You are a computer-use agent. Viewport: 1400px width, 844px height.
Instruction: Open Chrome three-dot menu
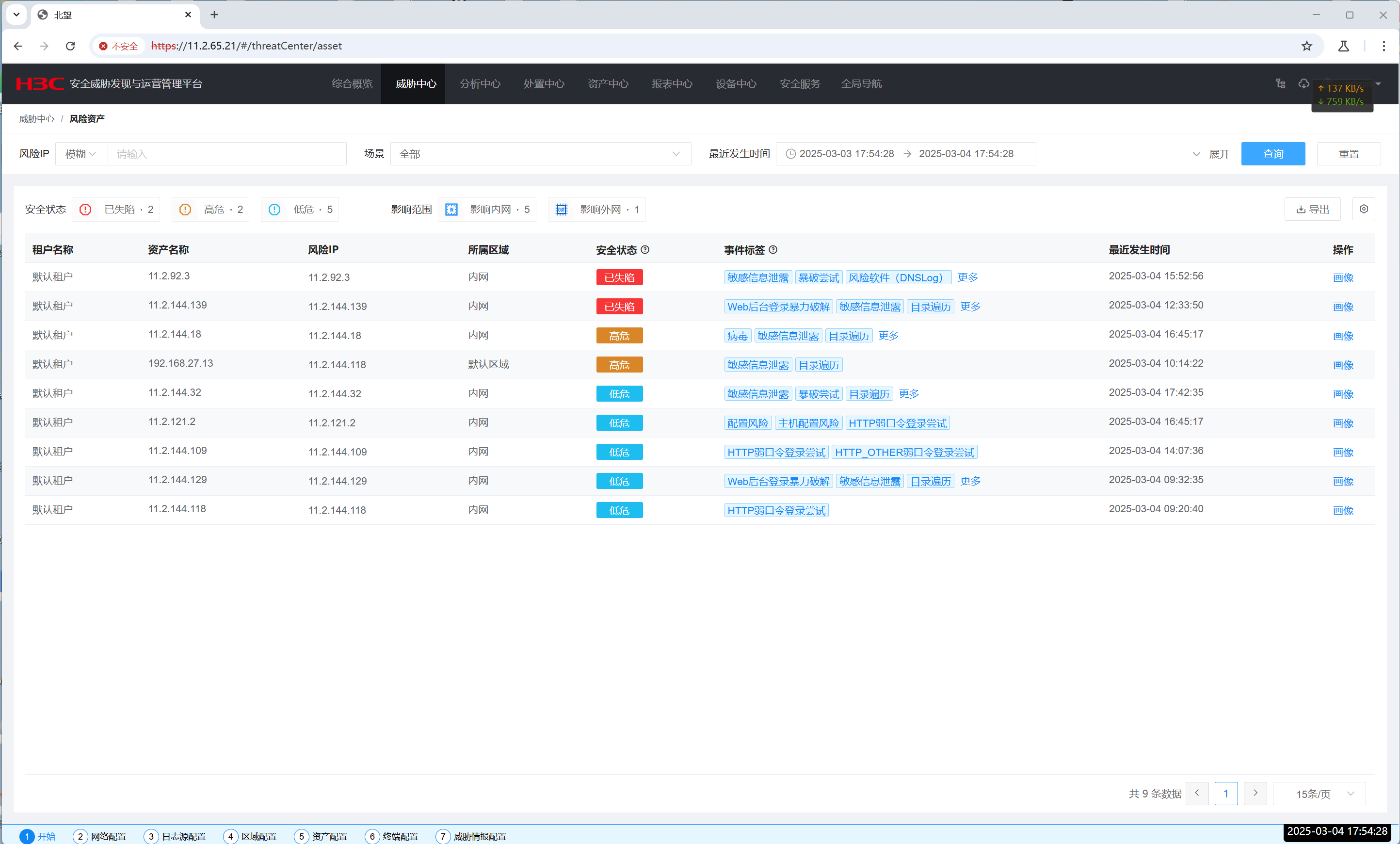pos(1384,46)
